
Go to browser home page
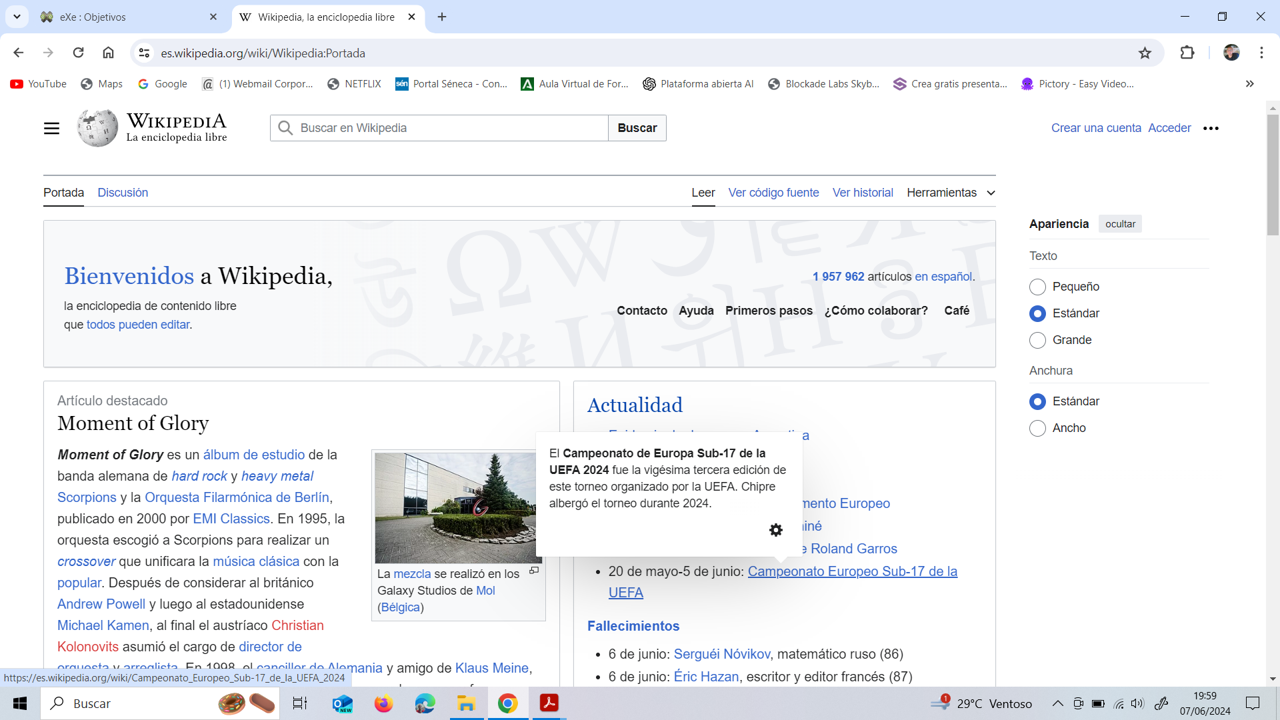pos(108,53)
